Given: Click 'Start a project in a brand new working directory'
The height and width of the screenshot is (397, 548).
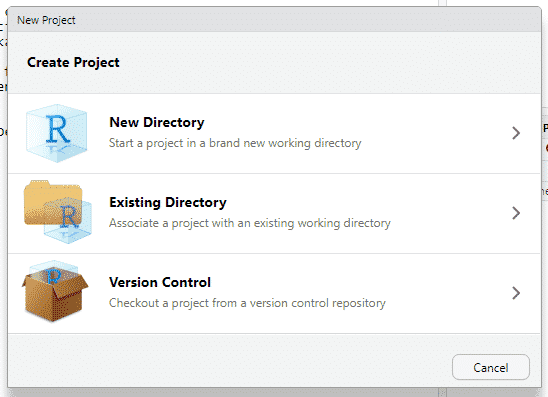Looking at the screenshot, I should 235,143.
